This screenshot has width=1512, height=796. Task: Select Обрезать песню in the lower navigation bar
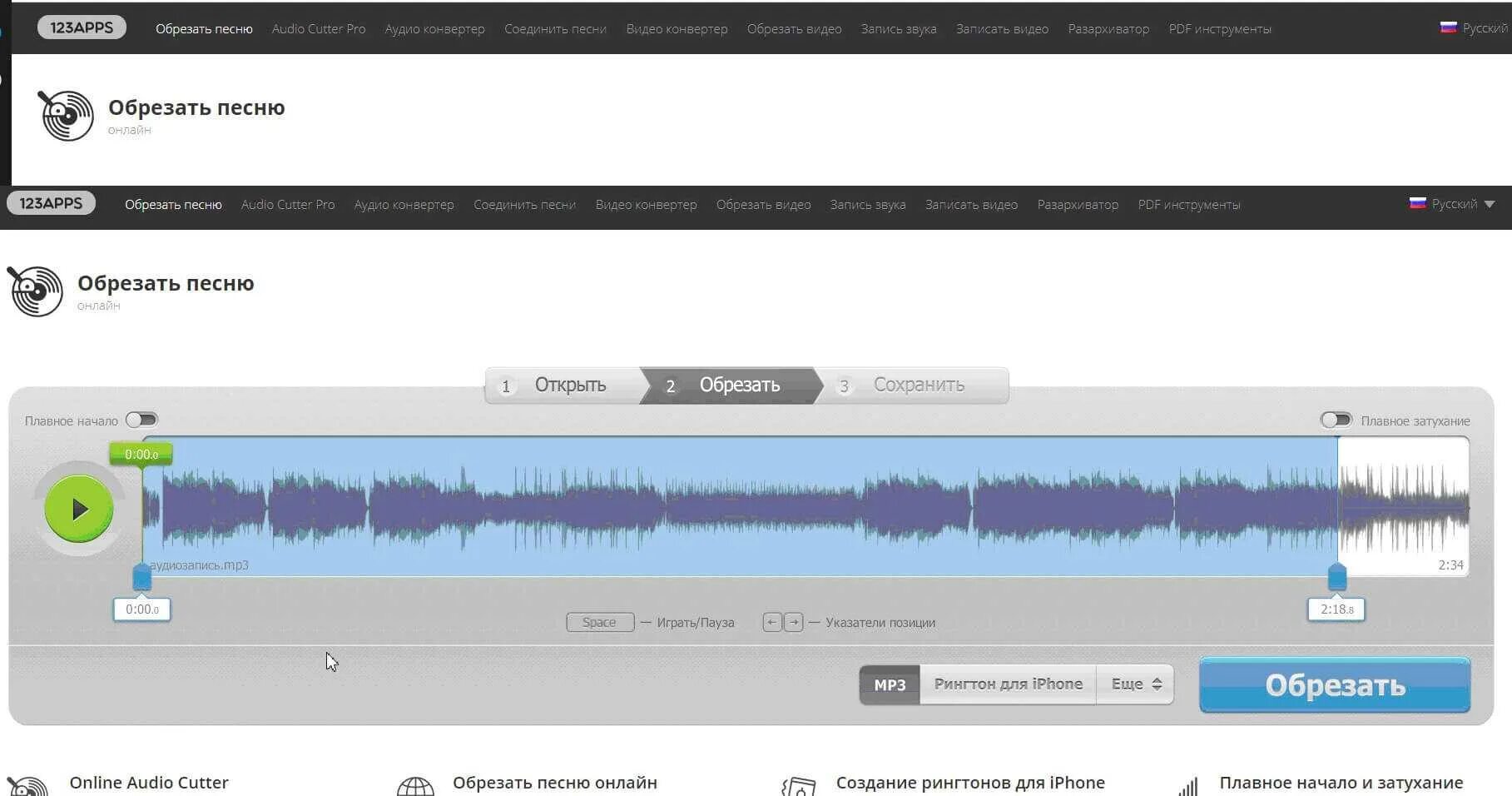[x=173, y=204]
